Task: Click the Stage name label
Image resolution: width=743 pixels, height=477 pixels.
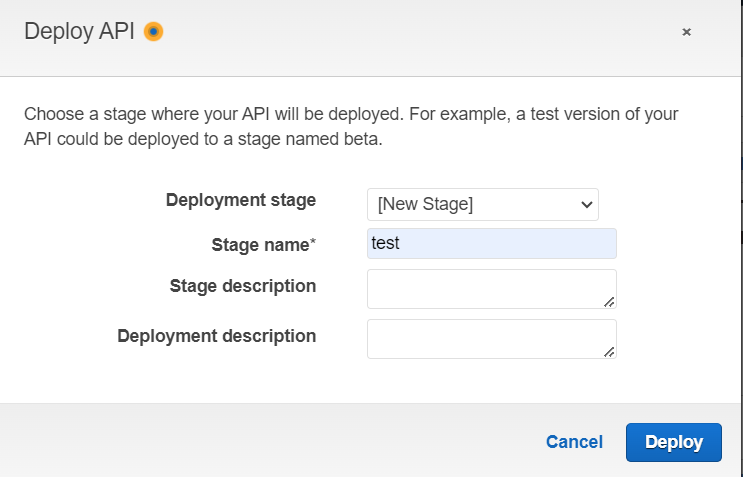Action: pos(260,244)
